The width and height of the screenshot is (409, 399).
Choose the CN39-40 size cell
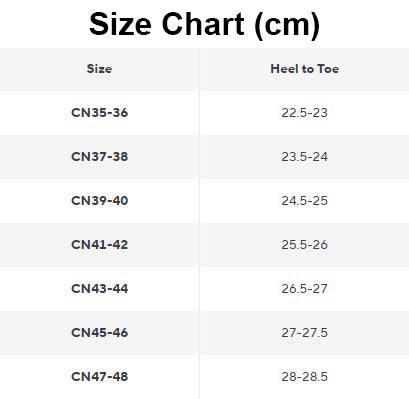tap(99, 201)
